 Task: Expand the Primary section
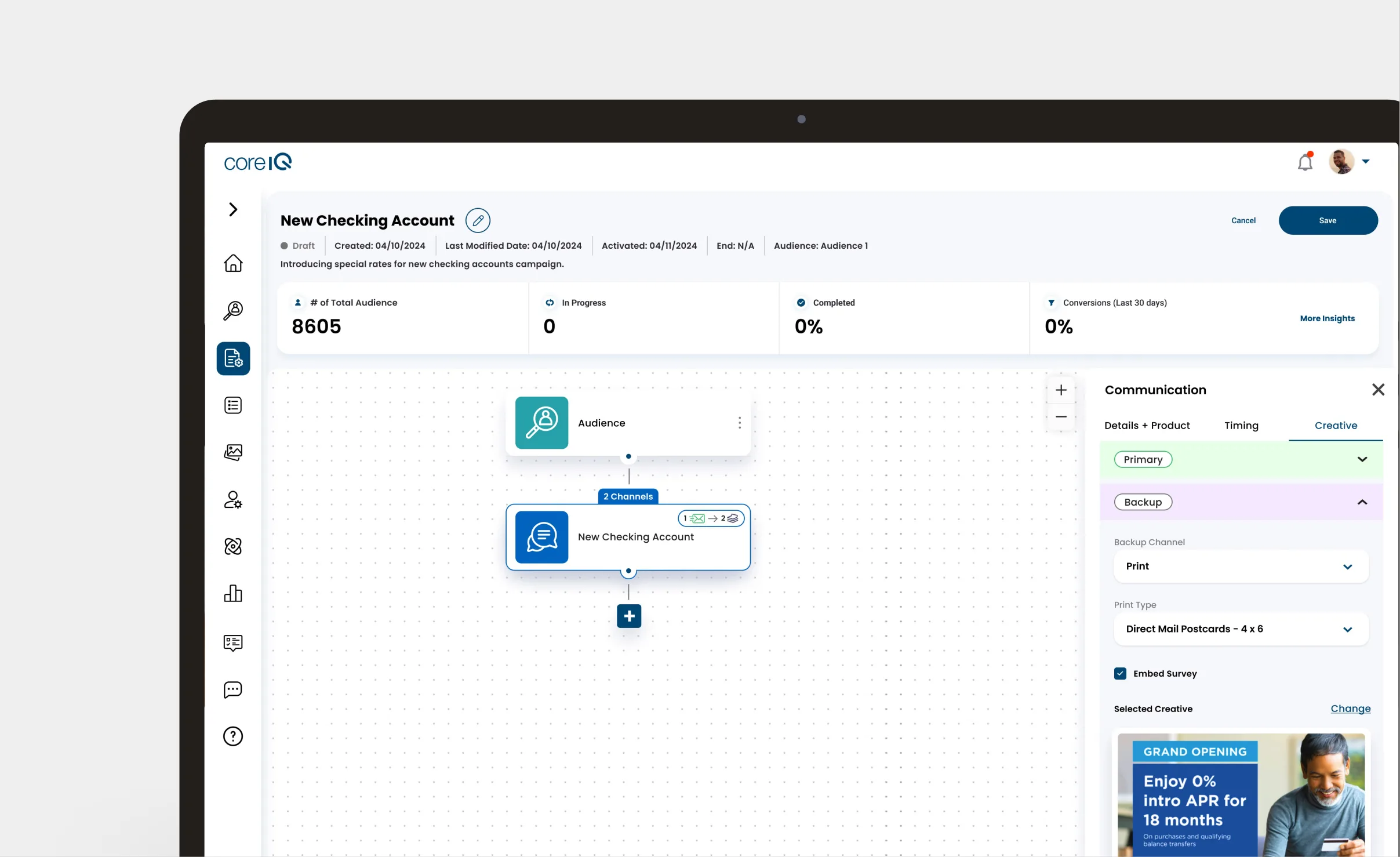point(1241,459)
